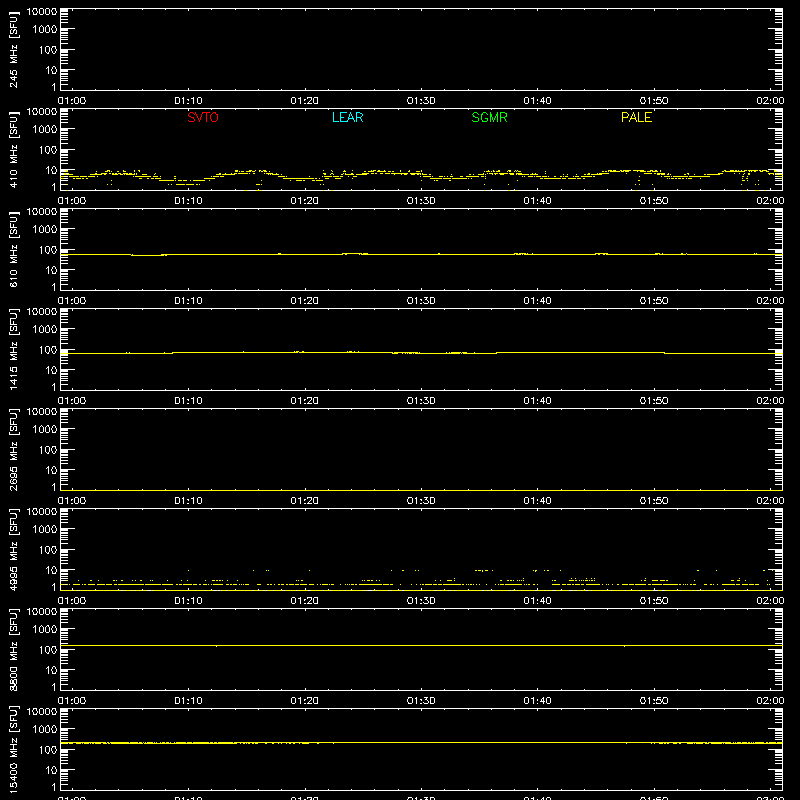This screenshot has height=800, width=800.
Task: Click the red SVTO station label
Action: coord(203,117)
